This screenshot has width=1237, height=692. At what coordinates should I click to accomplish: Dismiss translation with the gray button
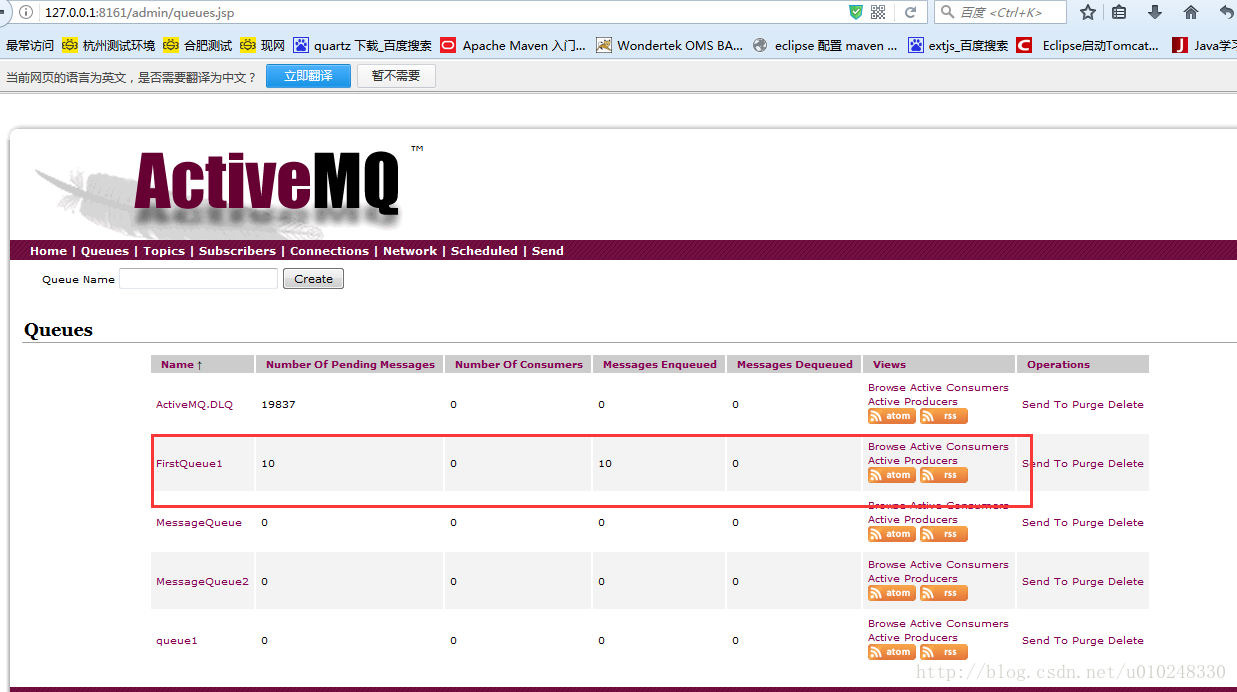pyautogui.click(x=396, y=76)
